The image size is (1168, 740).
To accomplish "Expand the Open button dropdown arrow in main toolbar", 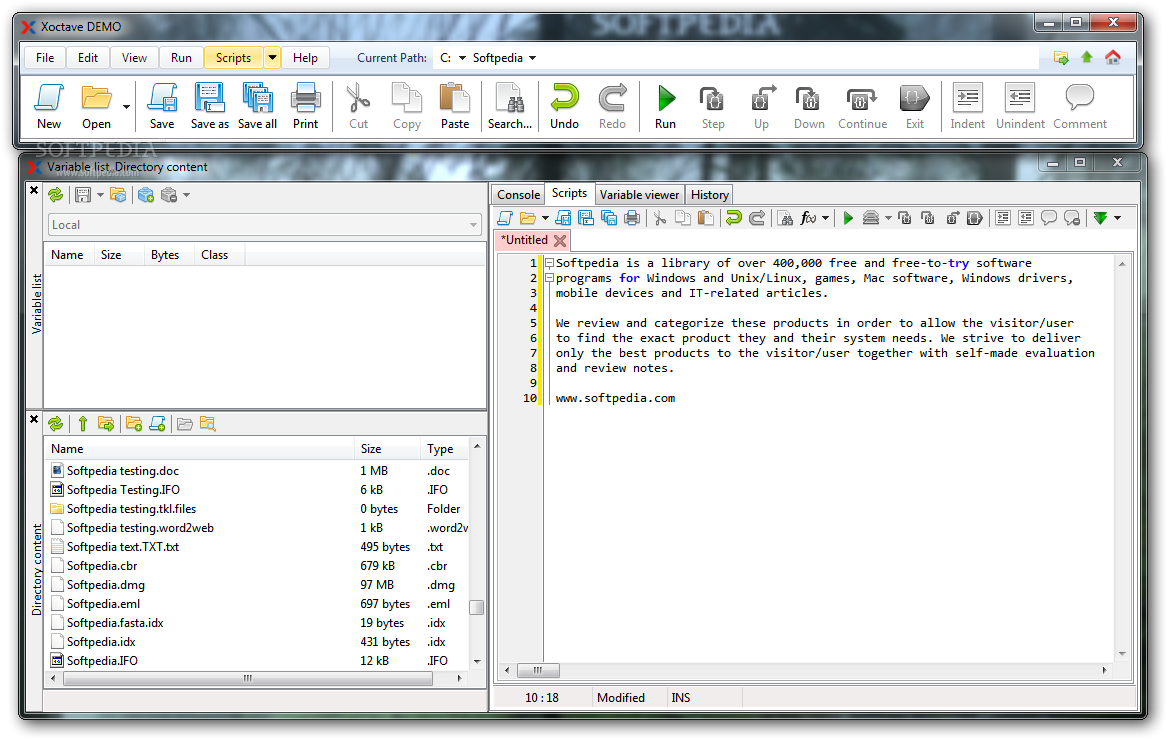I will [127, 107].
